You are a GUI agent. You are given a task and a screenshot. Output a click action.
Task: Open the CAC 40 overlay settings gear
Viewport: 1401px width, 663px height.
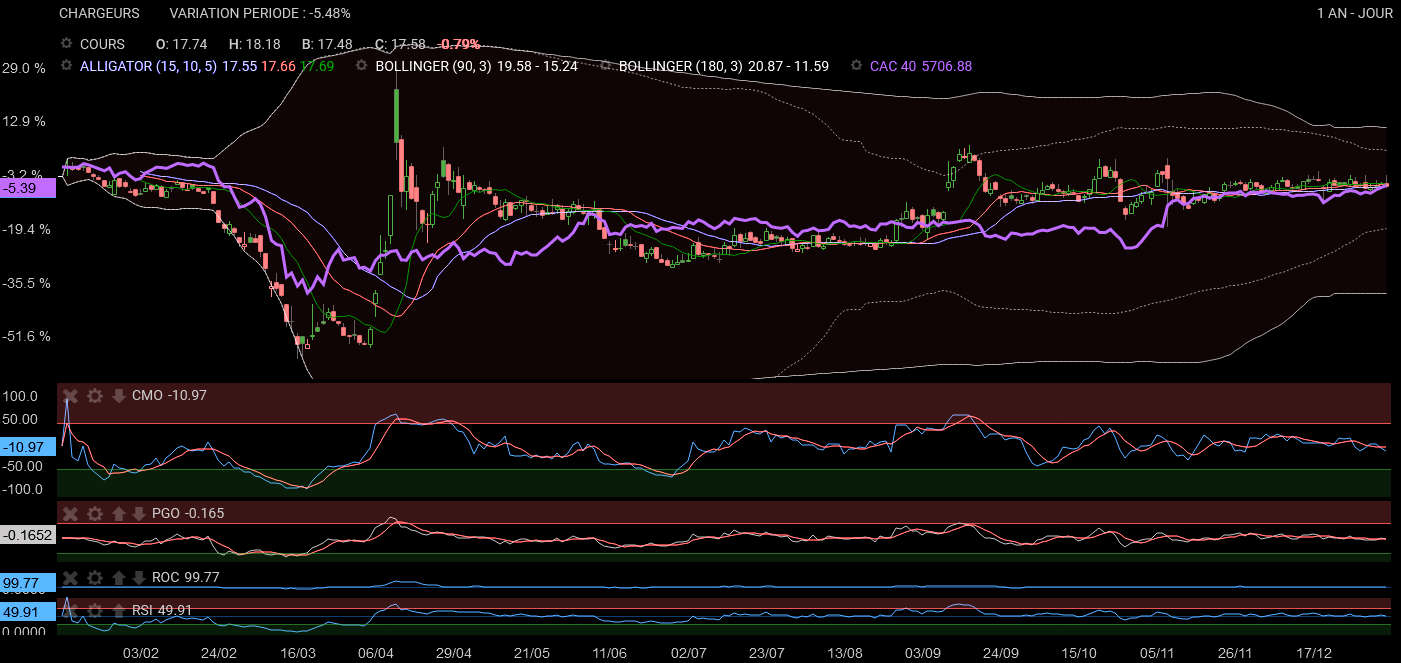pos(857,66)
